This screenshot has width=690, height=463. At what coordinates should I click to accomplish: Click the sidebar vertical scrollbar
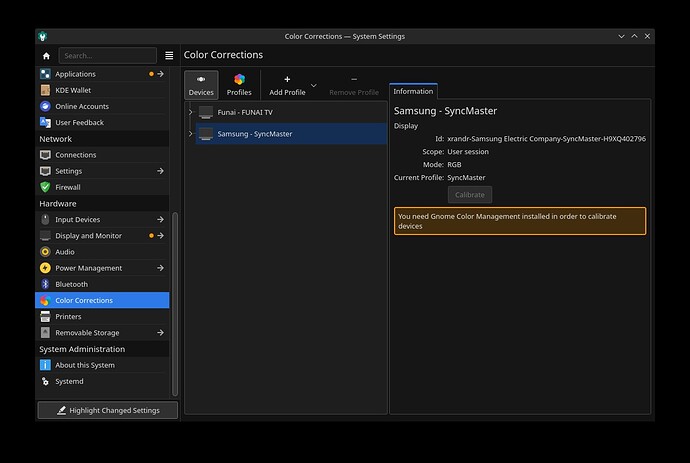[175, 304]
